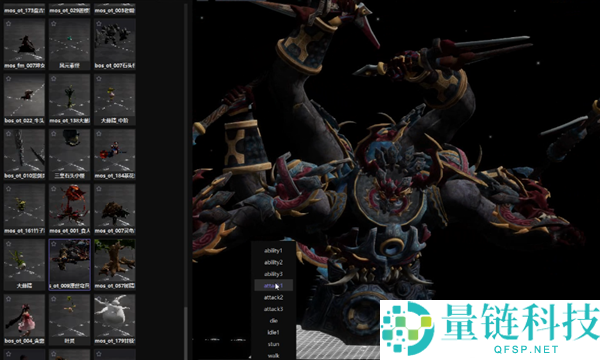This screenshot has height=360, width=600.
Task: Click star icon on mos_ot_001 card
Action: coord(54,189)
